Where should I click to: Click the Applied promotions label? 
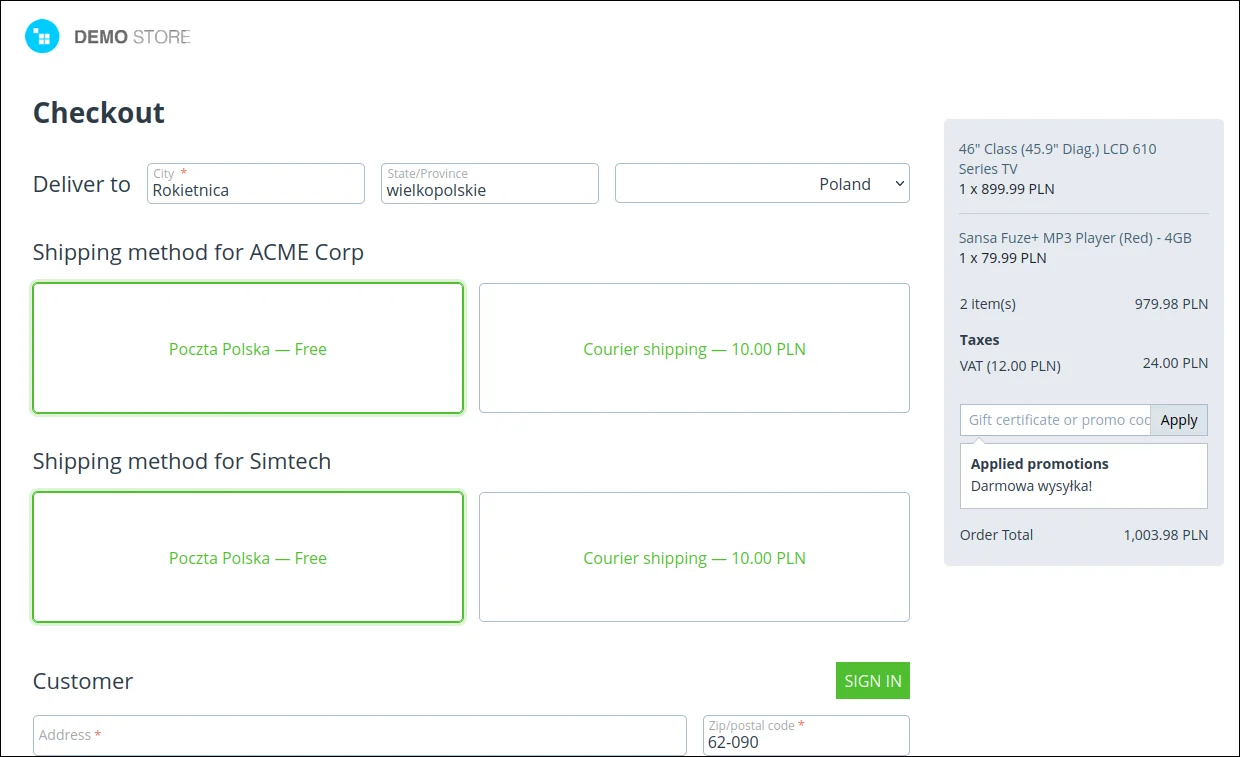tap(1040, 464)
